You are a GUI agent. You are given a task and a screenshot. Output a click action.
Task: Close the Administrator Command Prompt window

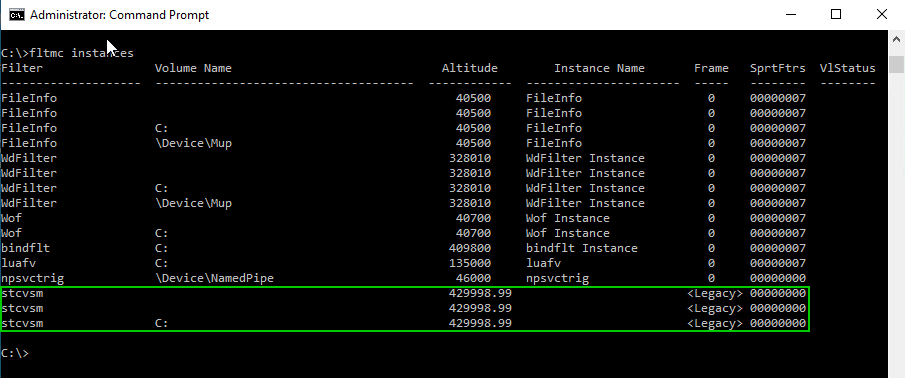(x=881, y=14)
